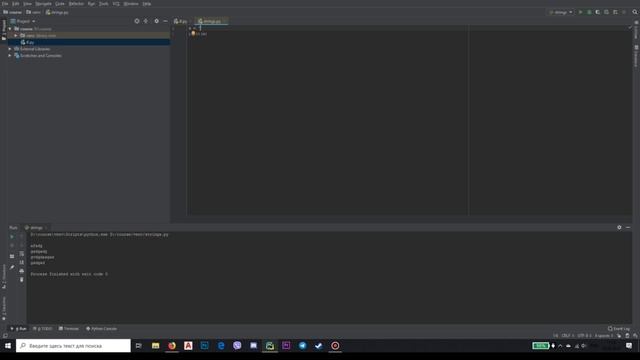Open Task View icon in taskbar
Screen dimensions: 640x360
click(x=139, y=346)
